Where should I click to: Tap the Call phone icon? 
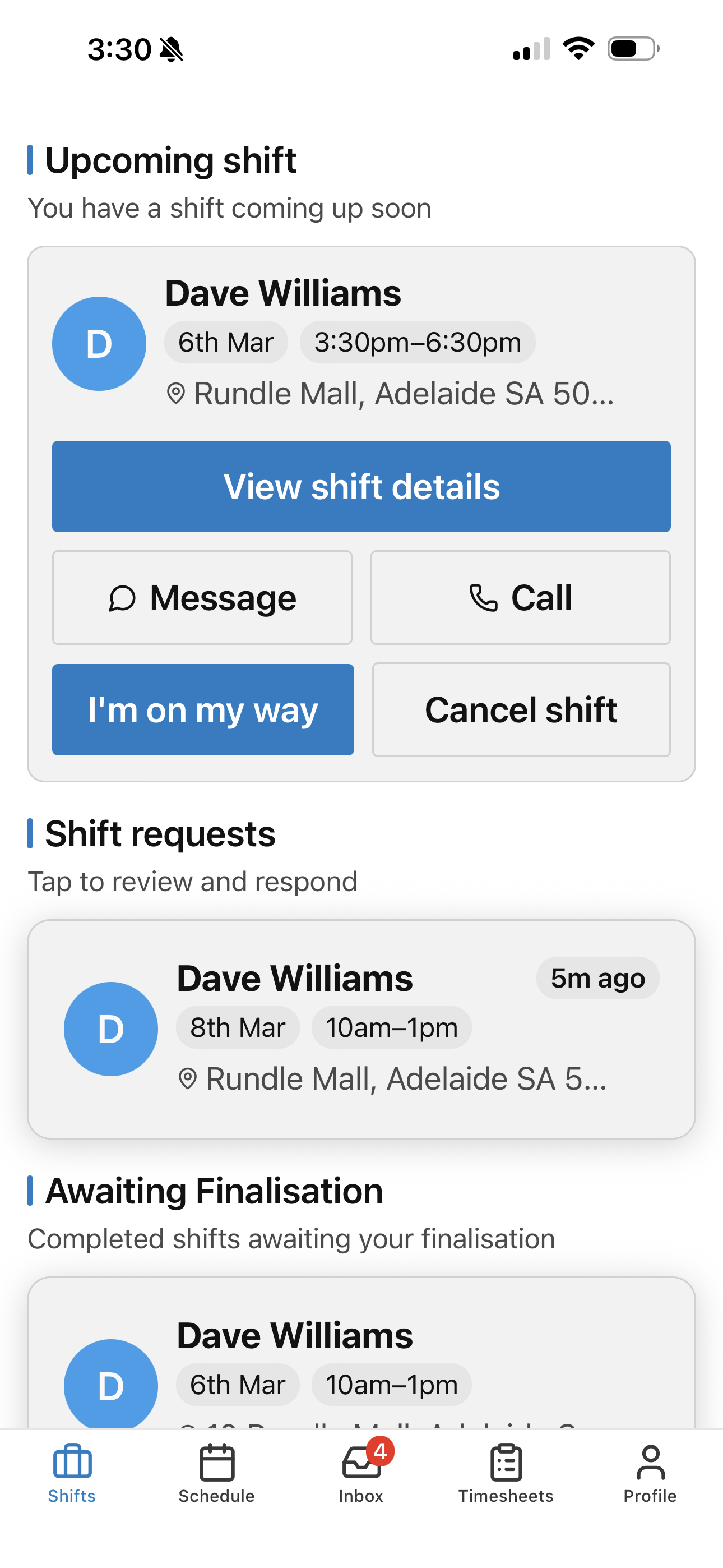(x=483, y=598)
